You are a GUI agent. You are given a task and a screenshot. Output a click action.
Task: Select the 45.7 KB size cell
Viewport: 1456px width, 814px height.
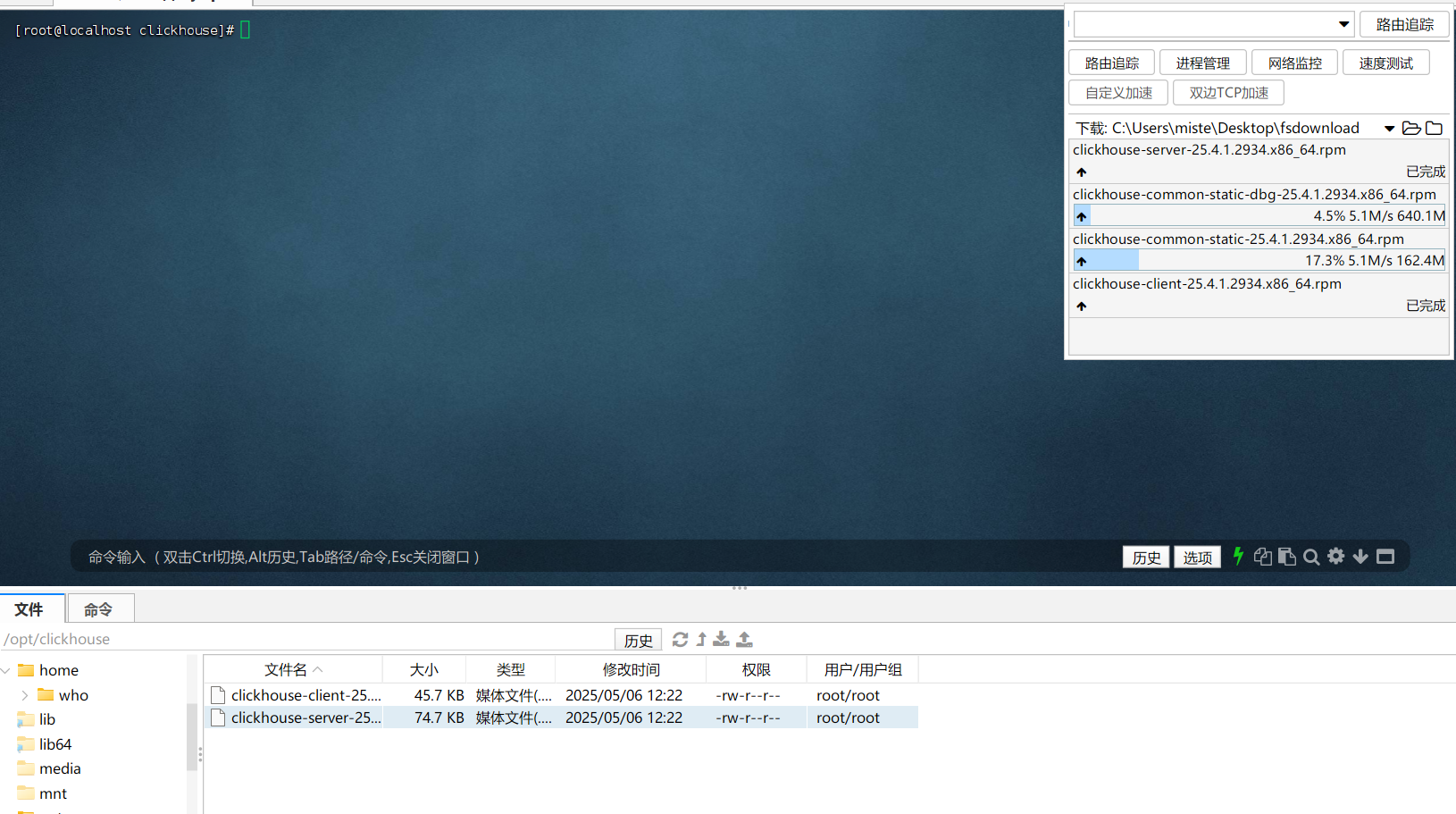pyautogui.click(x=439, y=695)
